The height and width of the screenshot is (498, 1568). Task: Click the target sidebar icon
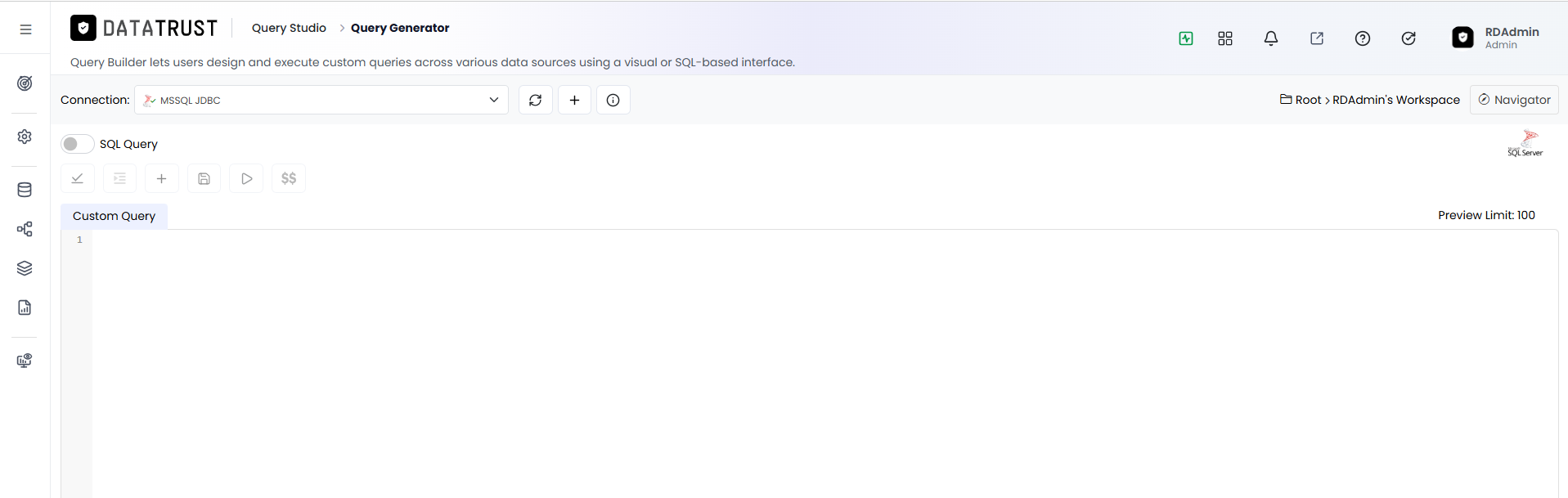point(25,83)
